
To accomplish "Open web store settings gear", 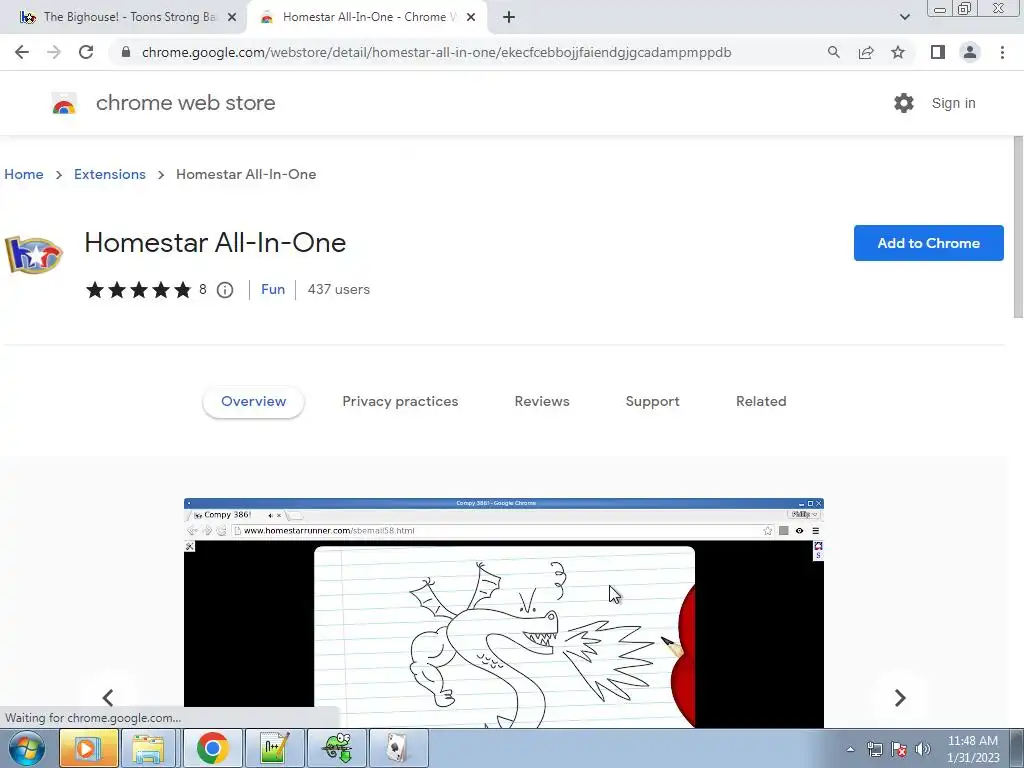I will [904, 103].
